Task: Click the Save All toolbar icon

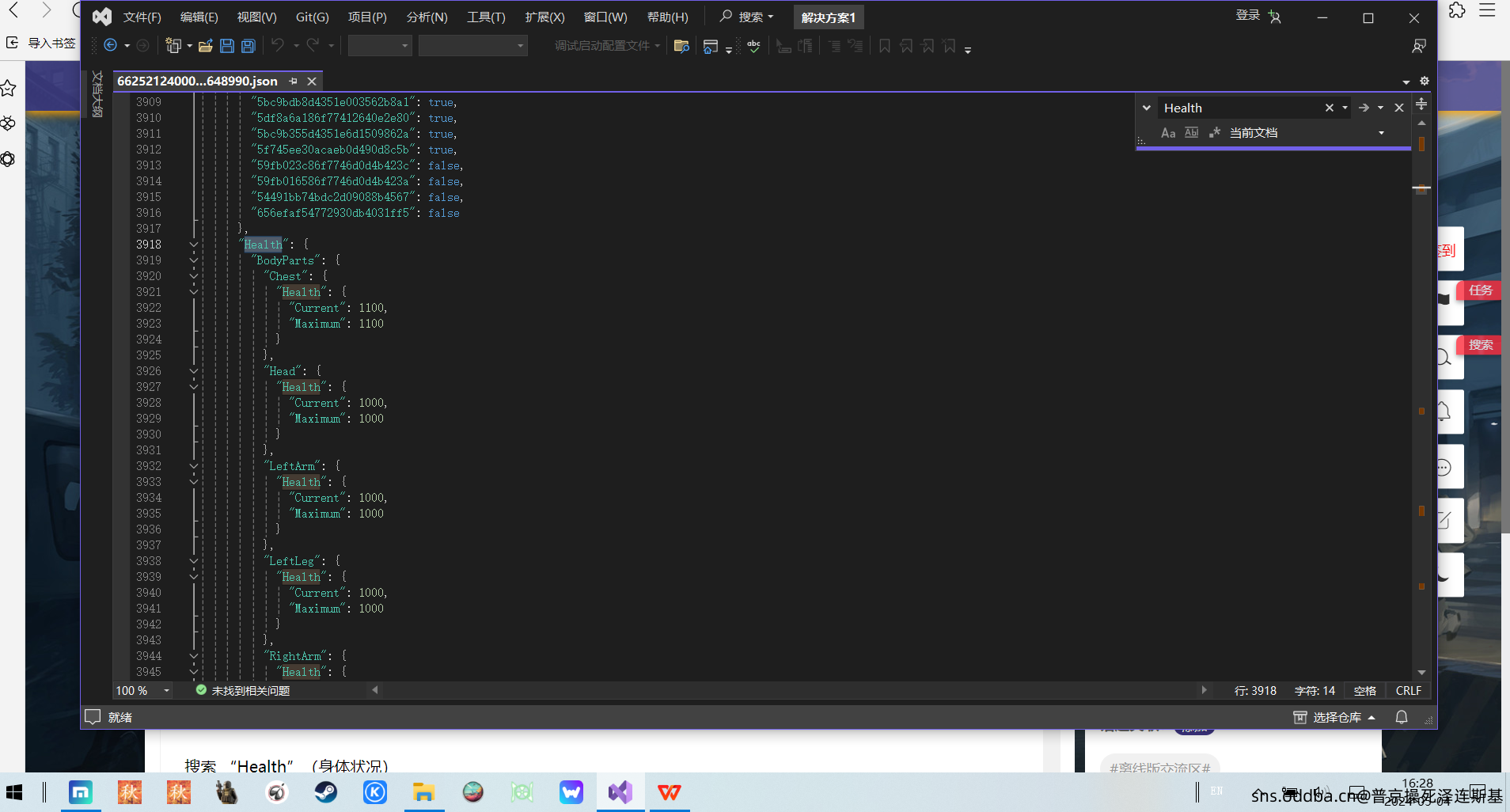Action: tap(249, 46)
